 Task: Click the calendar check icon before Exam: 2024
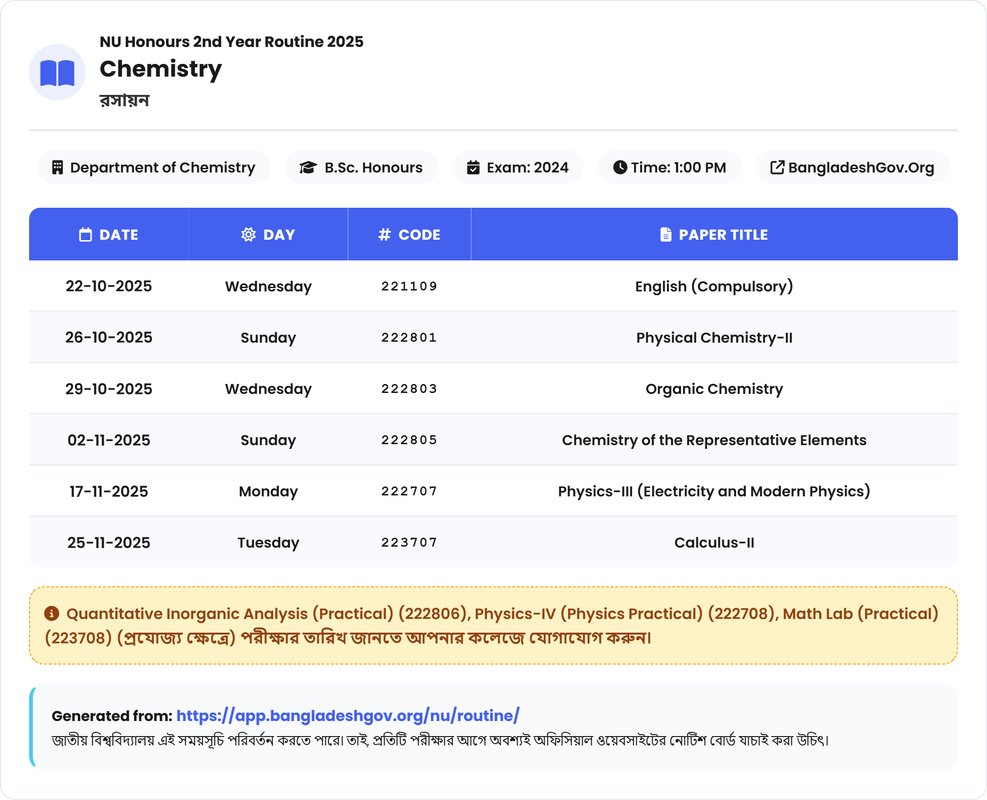pos(473,167)
